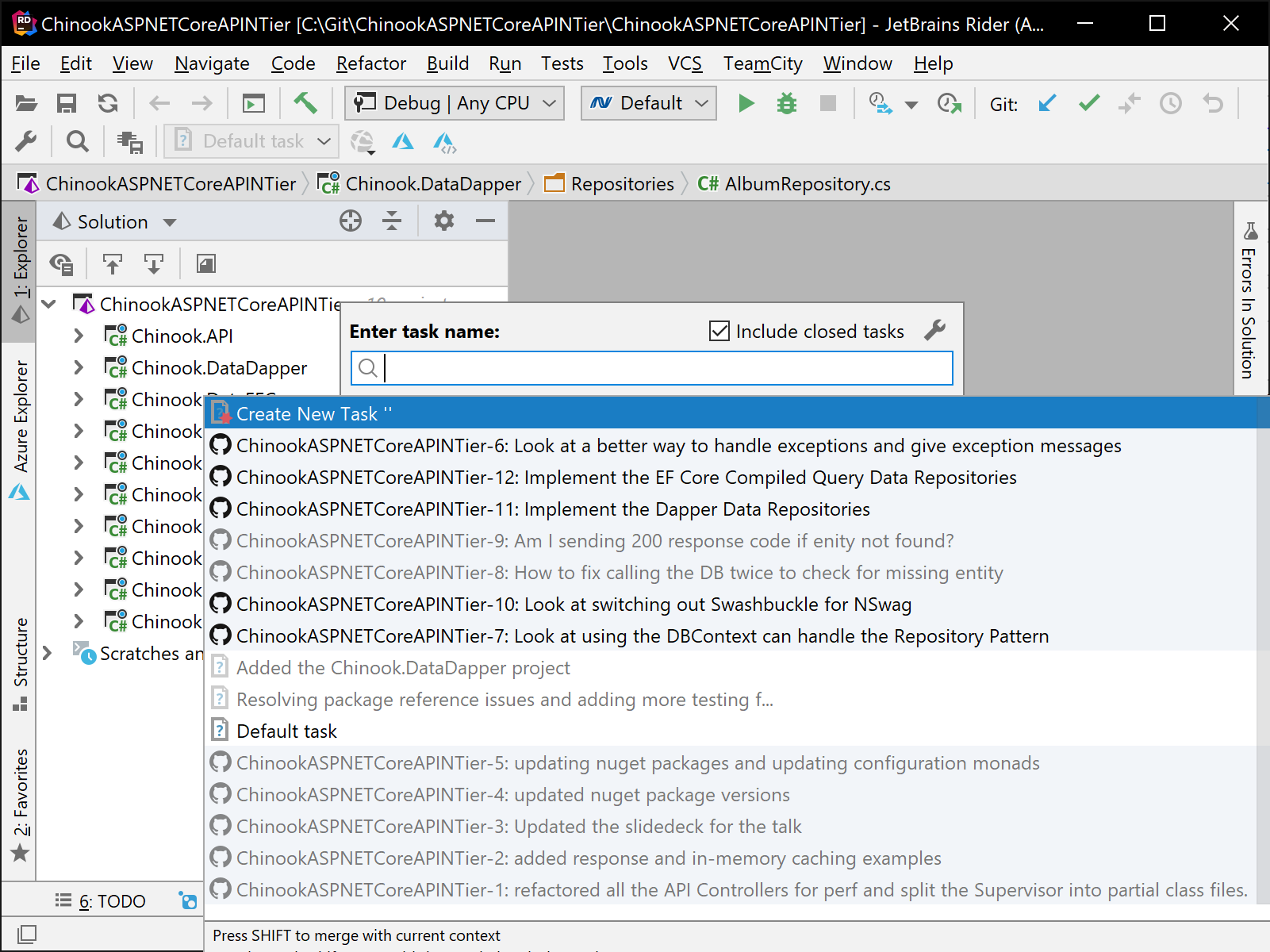This screenshot has width=1270, height=952.
Task: Open the Tools menu
Action: point(625,63)
